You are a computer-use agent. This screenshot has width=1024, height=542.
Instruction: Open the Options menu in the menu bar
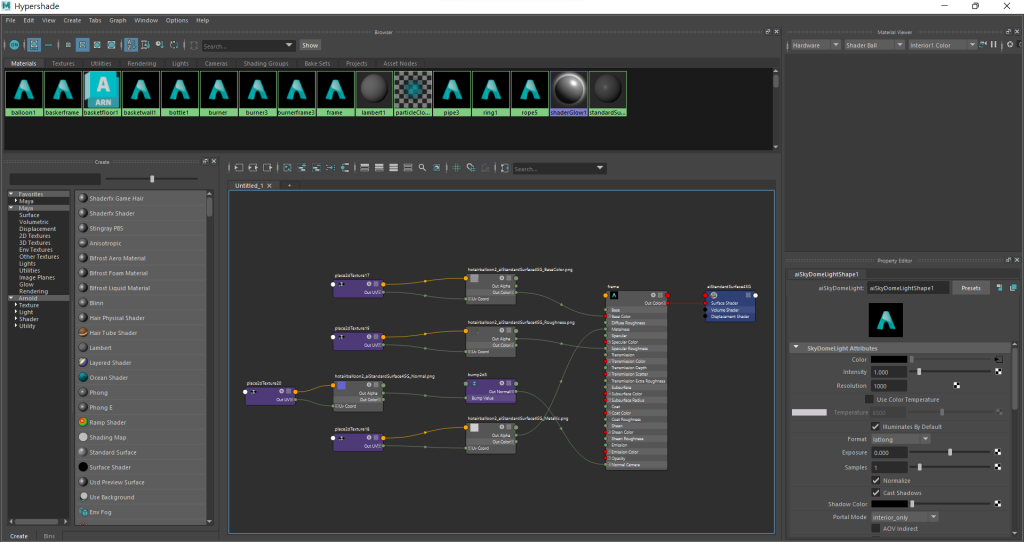tap(176, 20)
